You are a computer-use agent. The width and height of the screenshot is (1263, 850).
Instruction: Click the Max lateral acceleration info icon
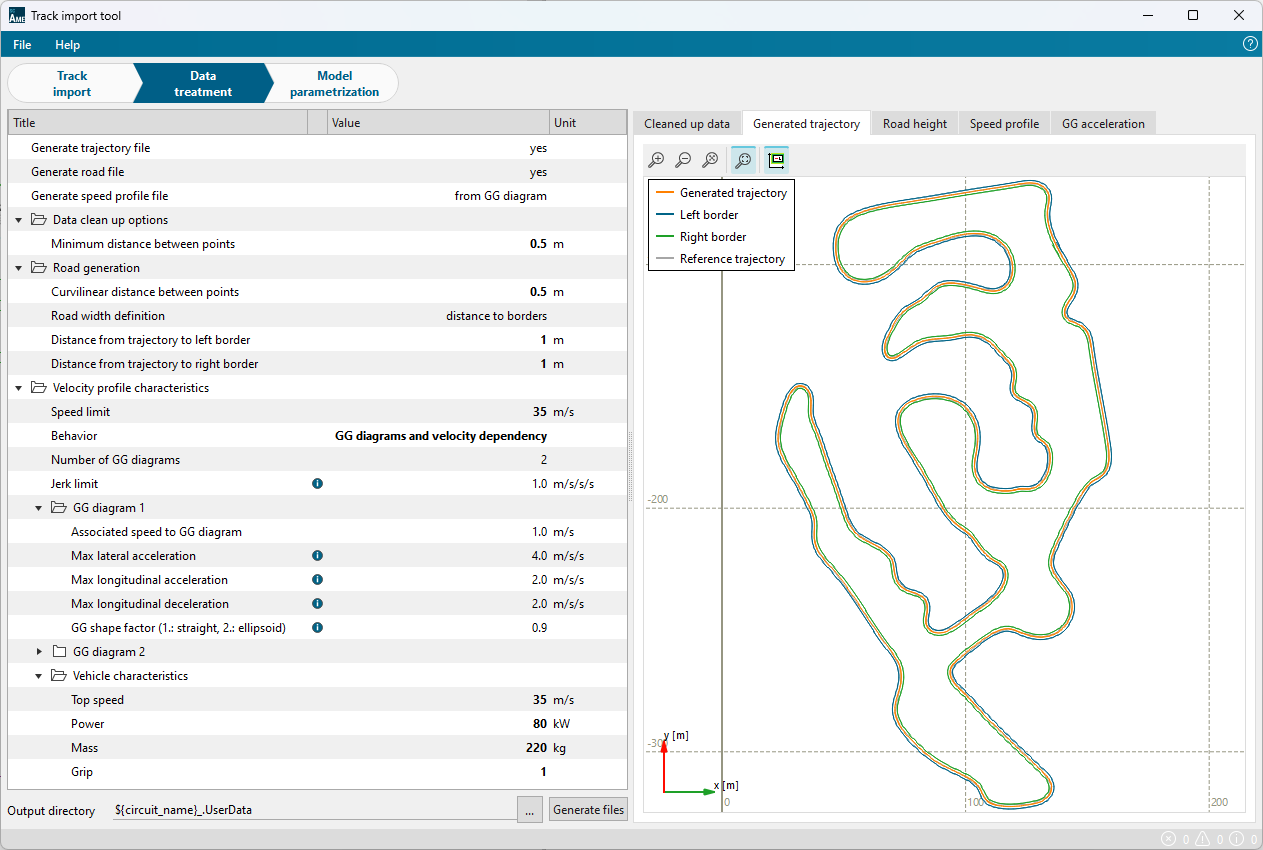(318, 556)
